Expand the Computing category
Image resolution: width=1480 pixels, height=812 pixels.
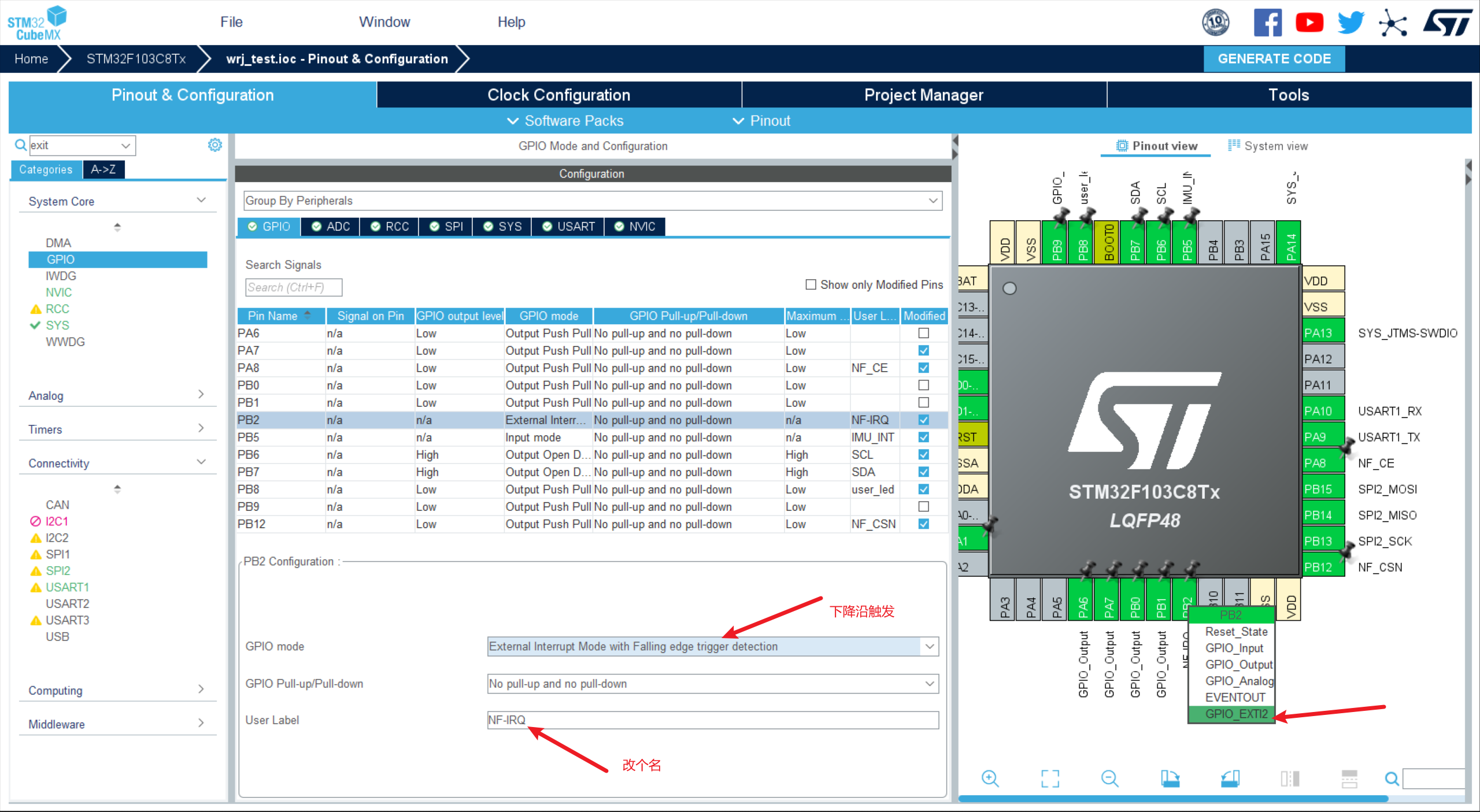tap(117, 690)
